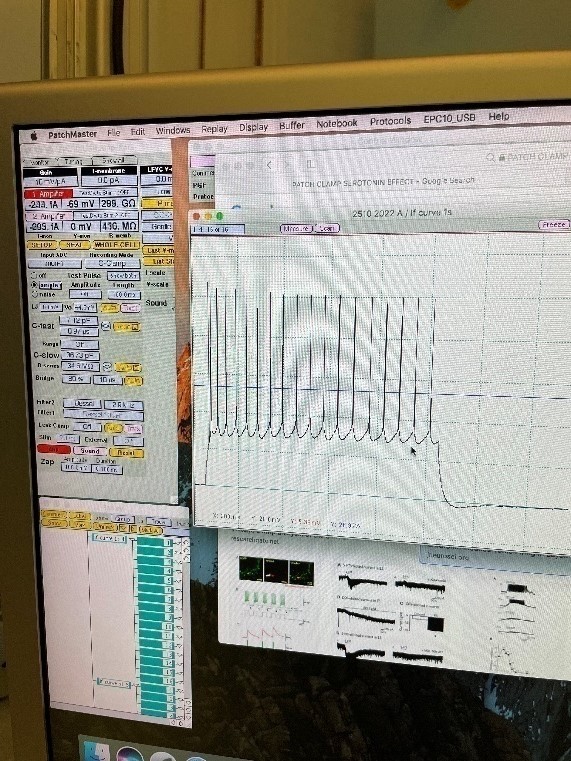
Task: Click the C-fast auto-compensation icon
Action: coord(107,326)
